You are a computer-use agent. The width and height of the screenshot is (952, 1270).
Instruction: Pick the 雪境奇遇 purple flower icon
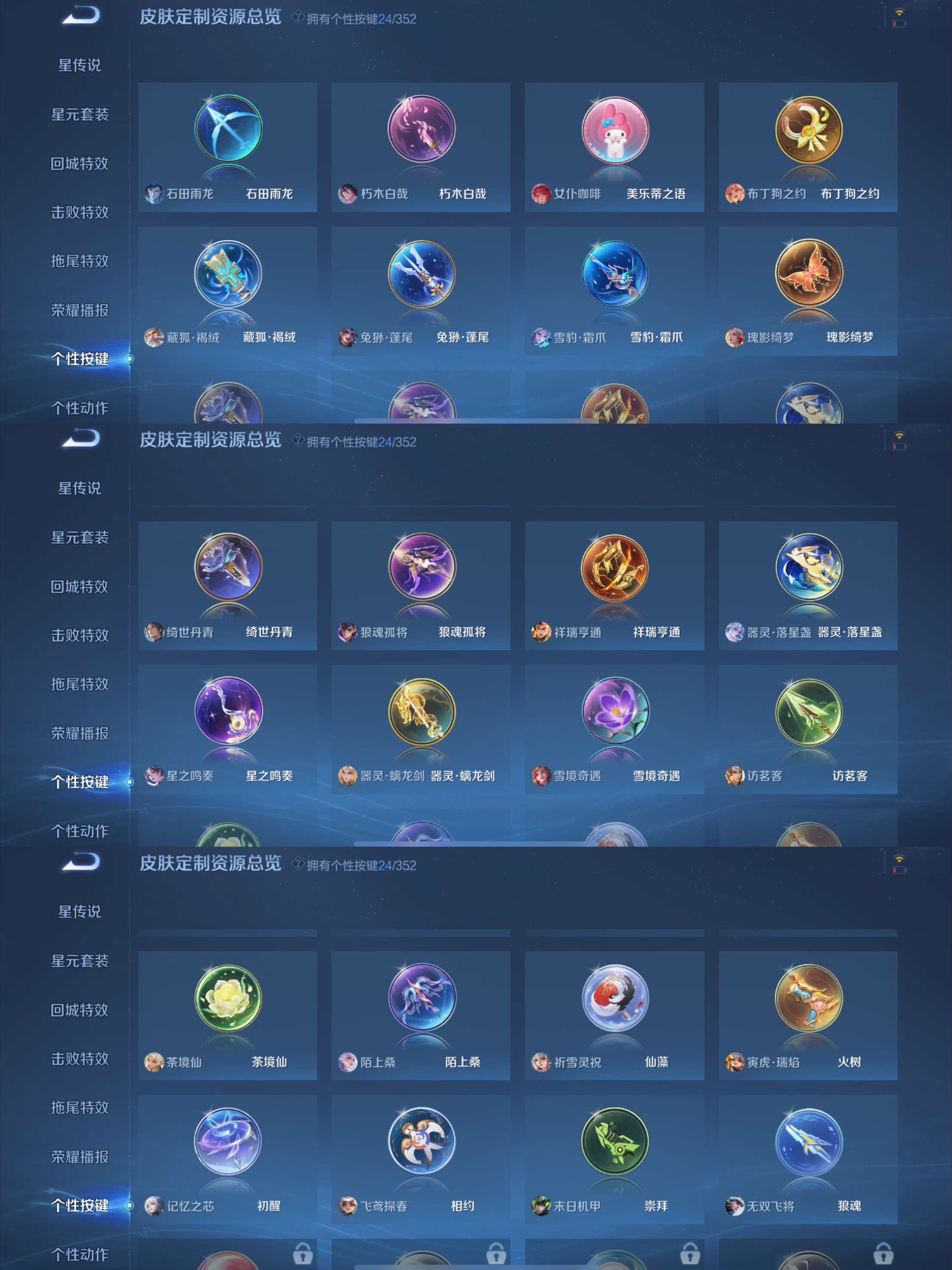[615, 711]
